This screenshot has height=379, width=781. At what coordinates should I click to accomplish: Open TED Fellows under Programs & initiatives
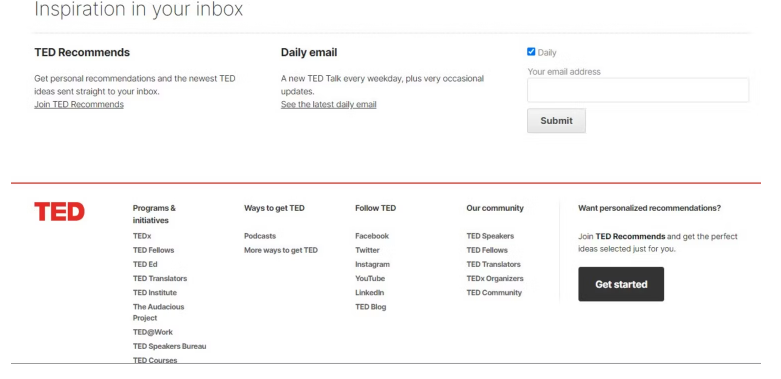point(153,250)
